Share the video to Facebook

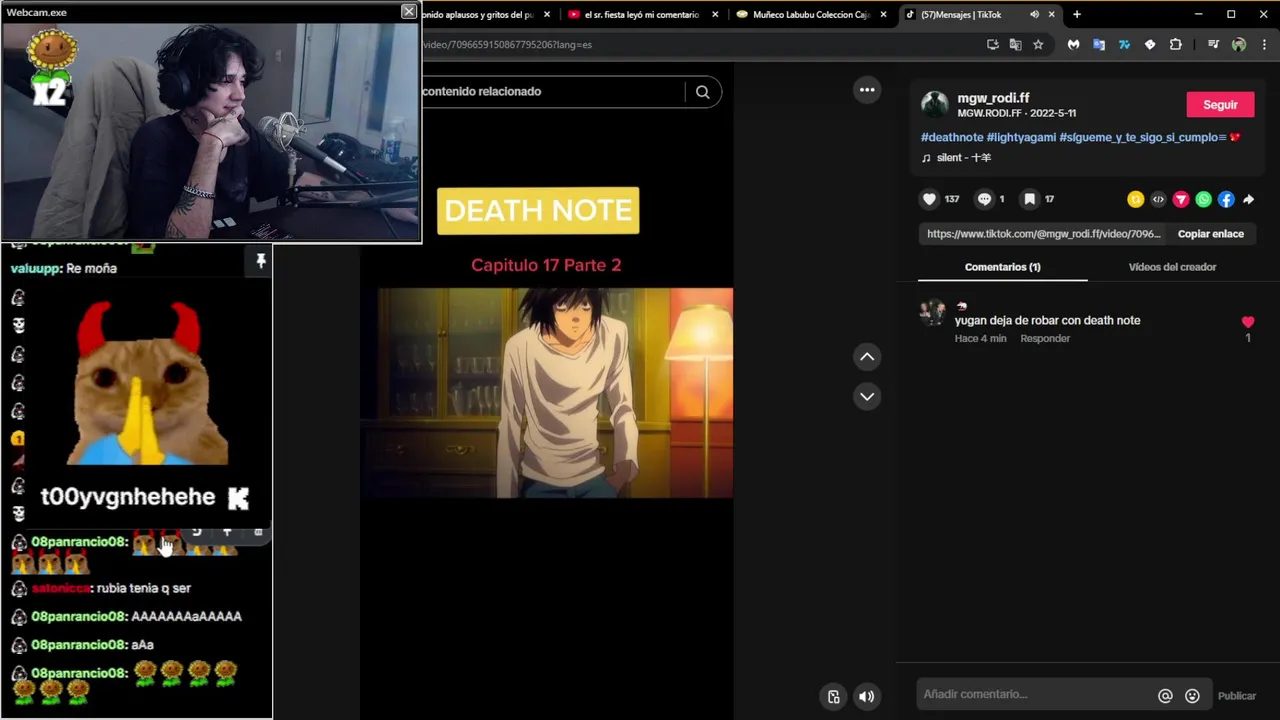tap(1226, 200)
